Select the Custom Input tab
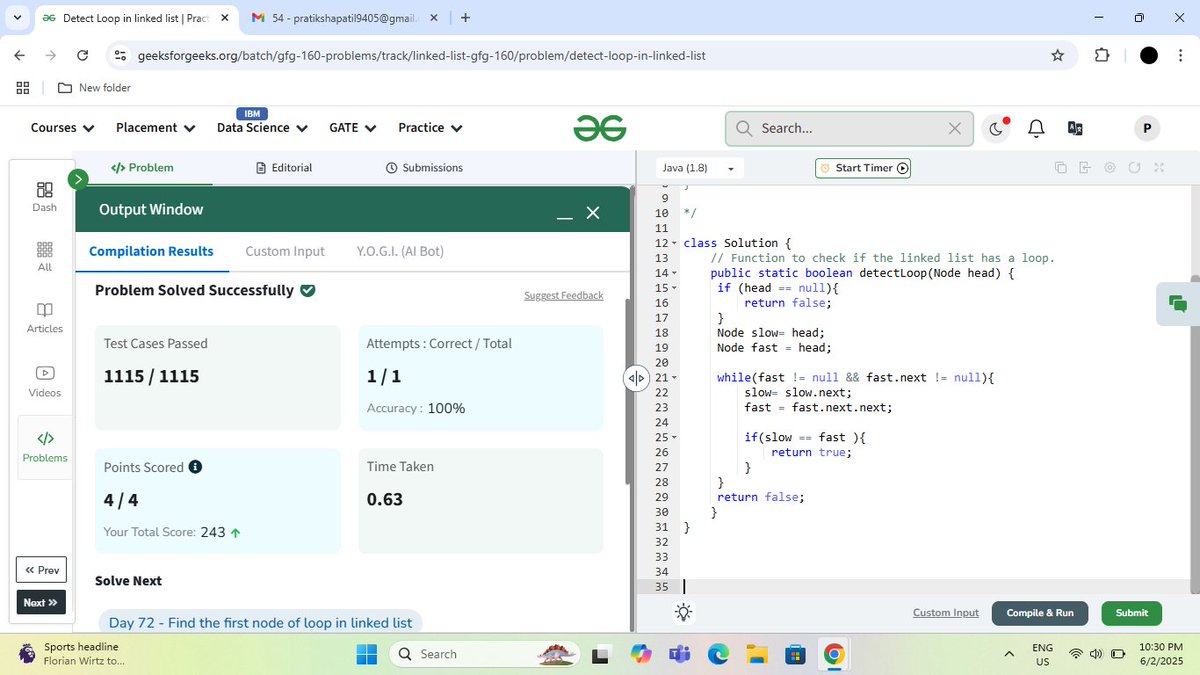 coord(285,251)
